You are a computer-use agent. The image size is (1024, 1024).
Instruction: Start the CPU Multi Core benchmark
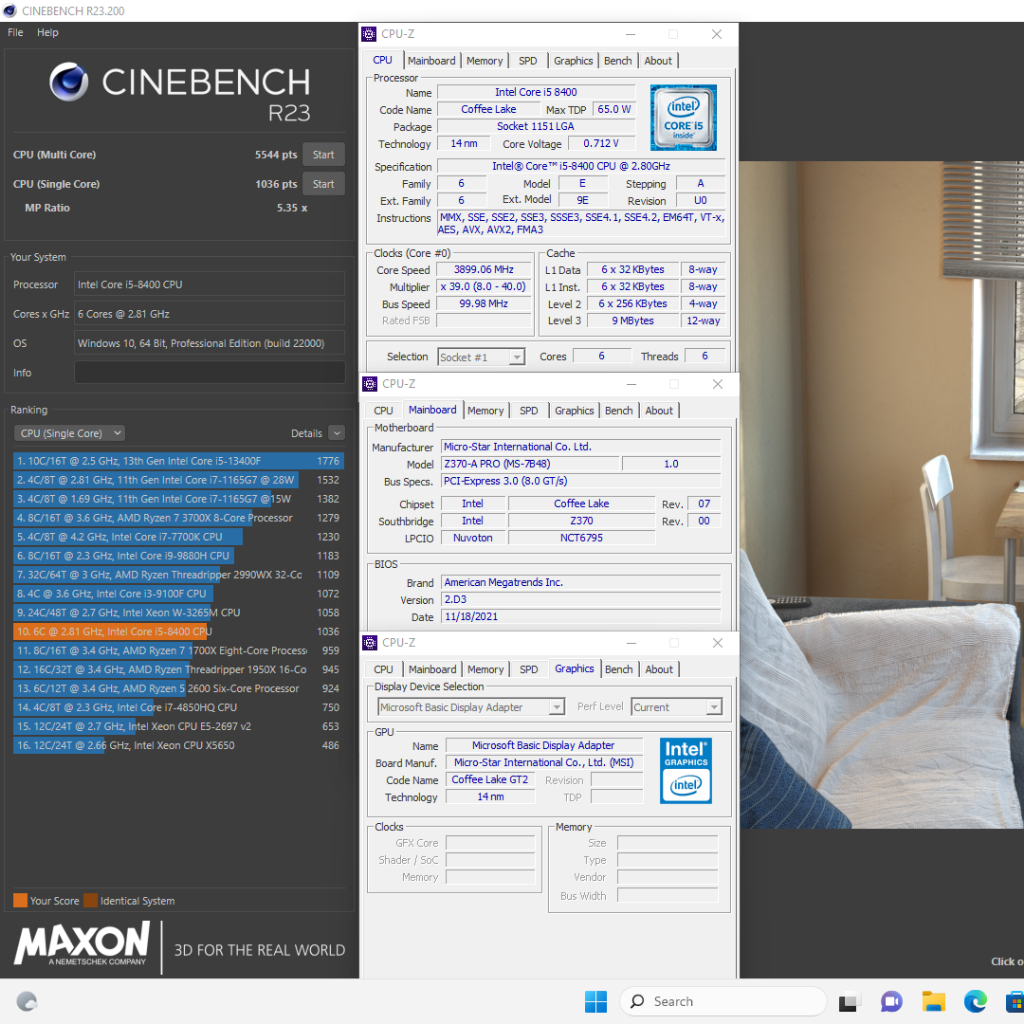[323, 155]
